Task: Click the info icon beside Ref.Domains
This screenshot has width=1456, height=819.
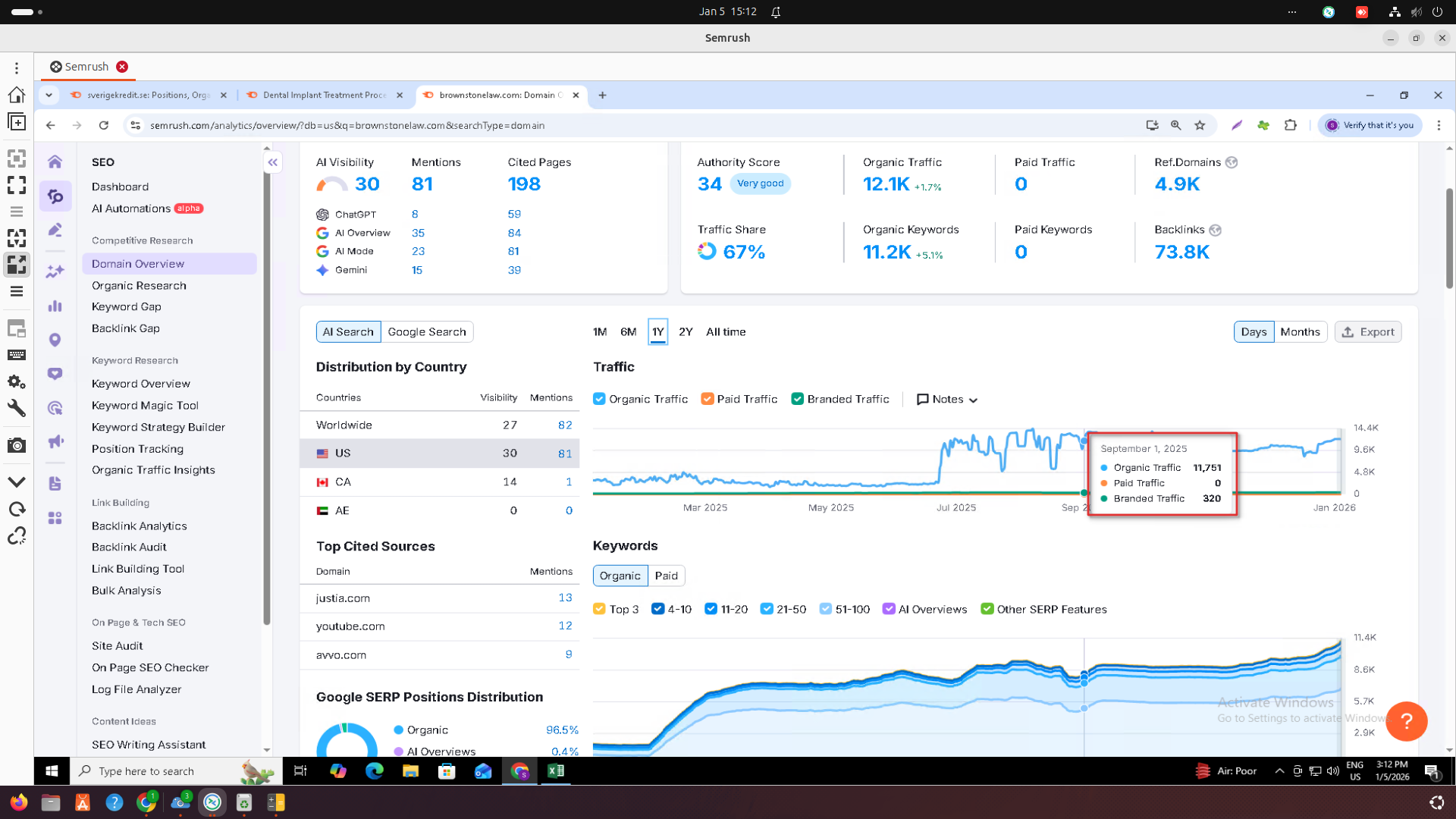Action: tap(1232, 162)
